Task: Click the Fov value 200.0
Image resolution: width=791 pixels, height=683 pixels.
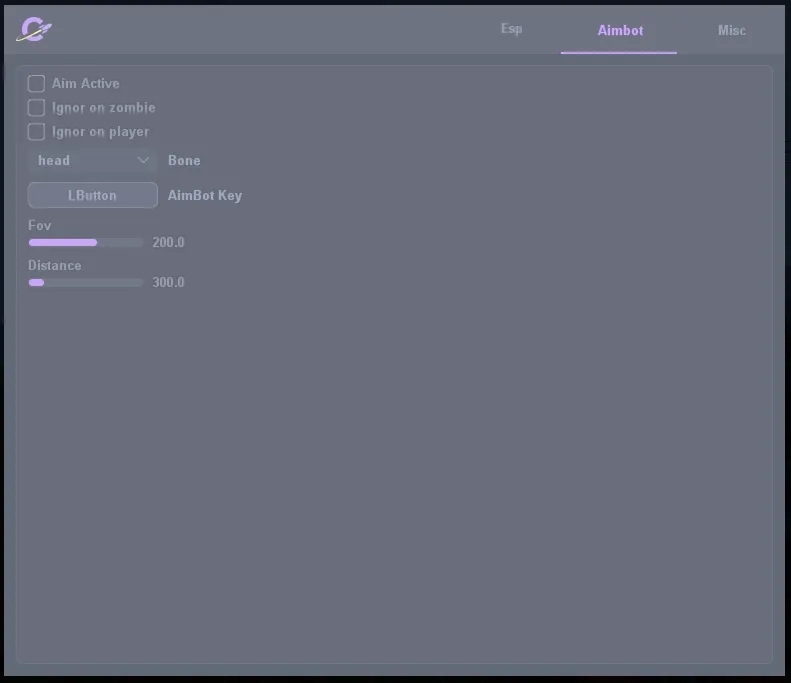Action: (168, 242)
